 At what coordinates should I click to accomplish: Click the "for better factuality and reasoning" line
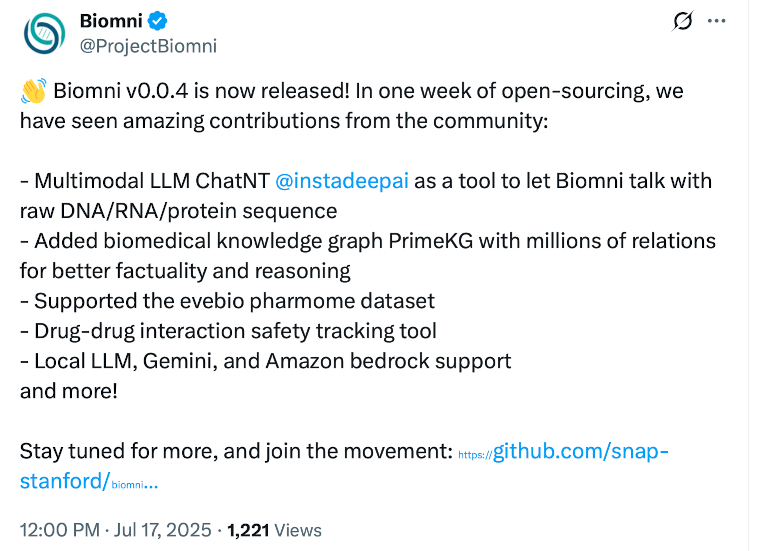coord(185,271)
